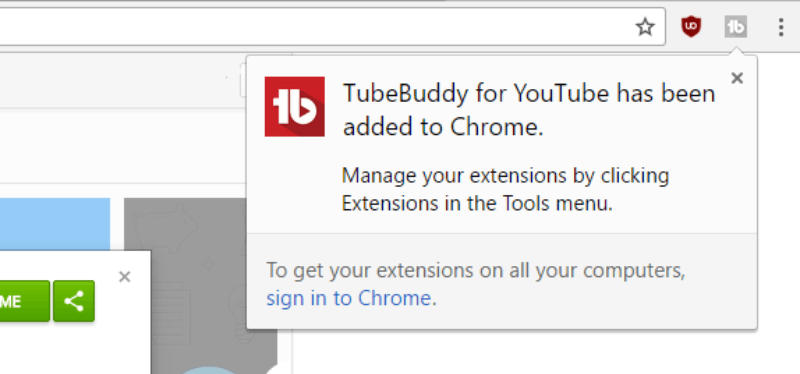Click the red TubeBuddy logo in the notification
The image size is (800, 374).
pos(294,107)
